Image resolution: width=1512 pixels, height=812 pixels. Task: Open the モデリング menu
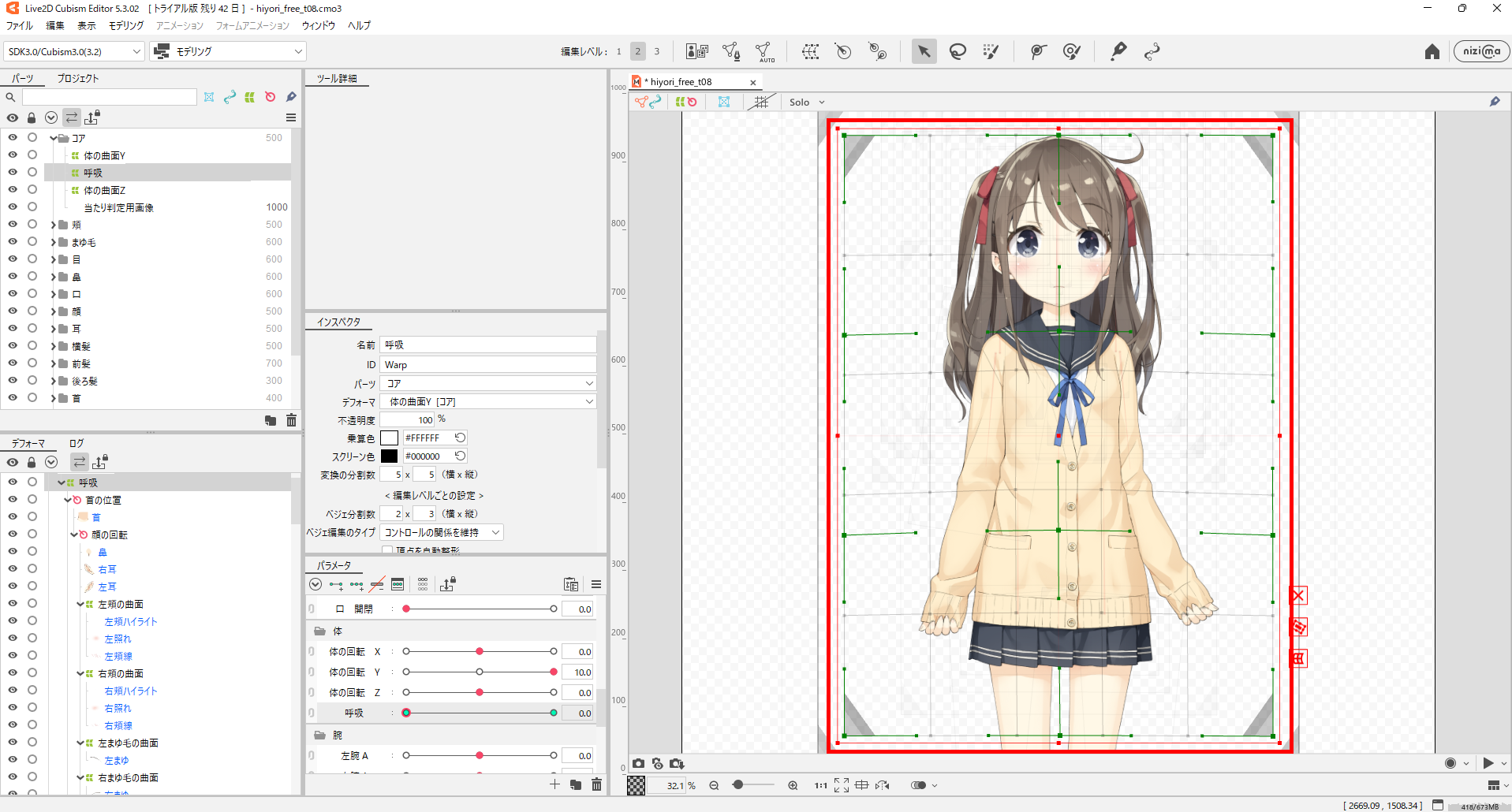(x=126, y=25)
